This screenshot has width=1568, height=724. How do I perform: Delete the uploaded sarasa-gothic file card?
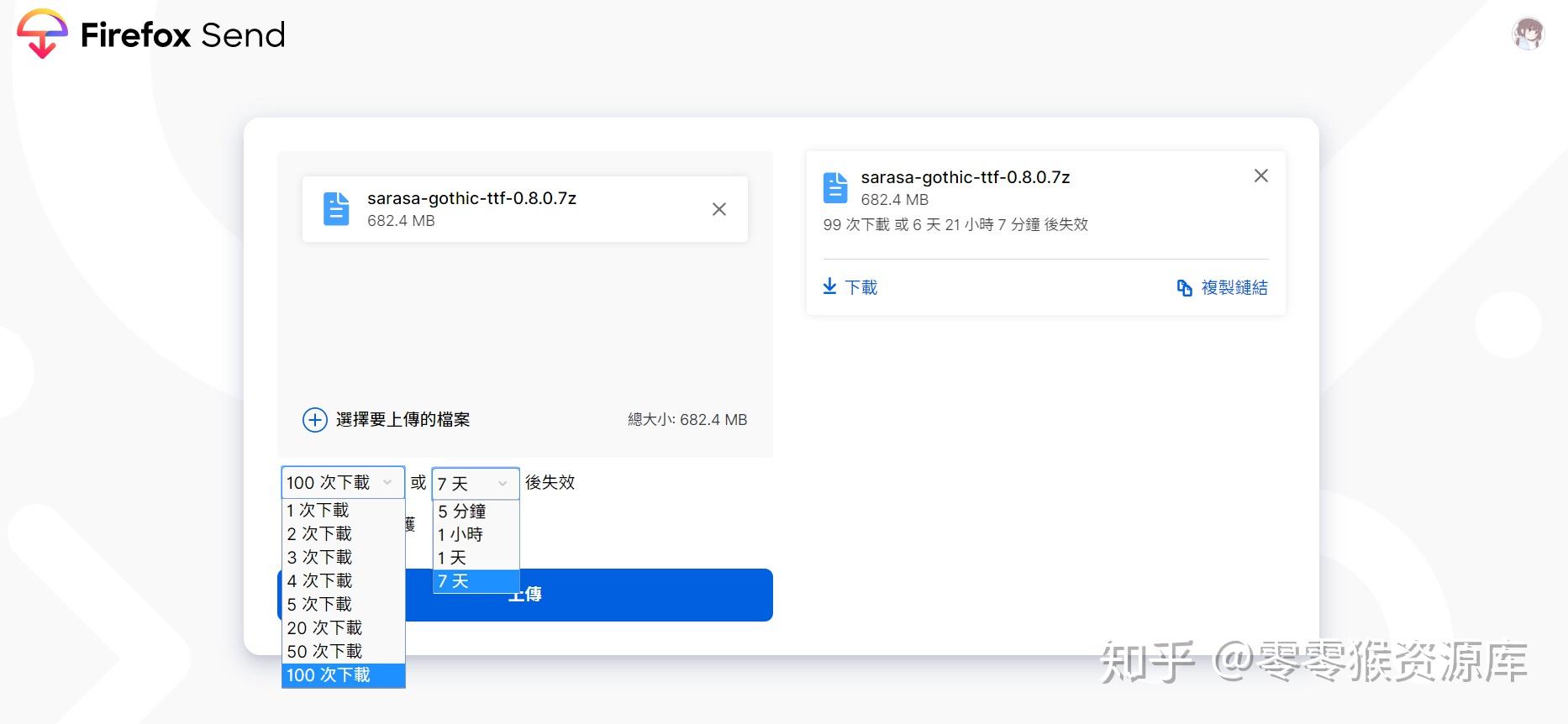(x=1261, y=176)
